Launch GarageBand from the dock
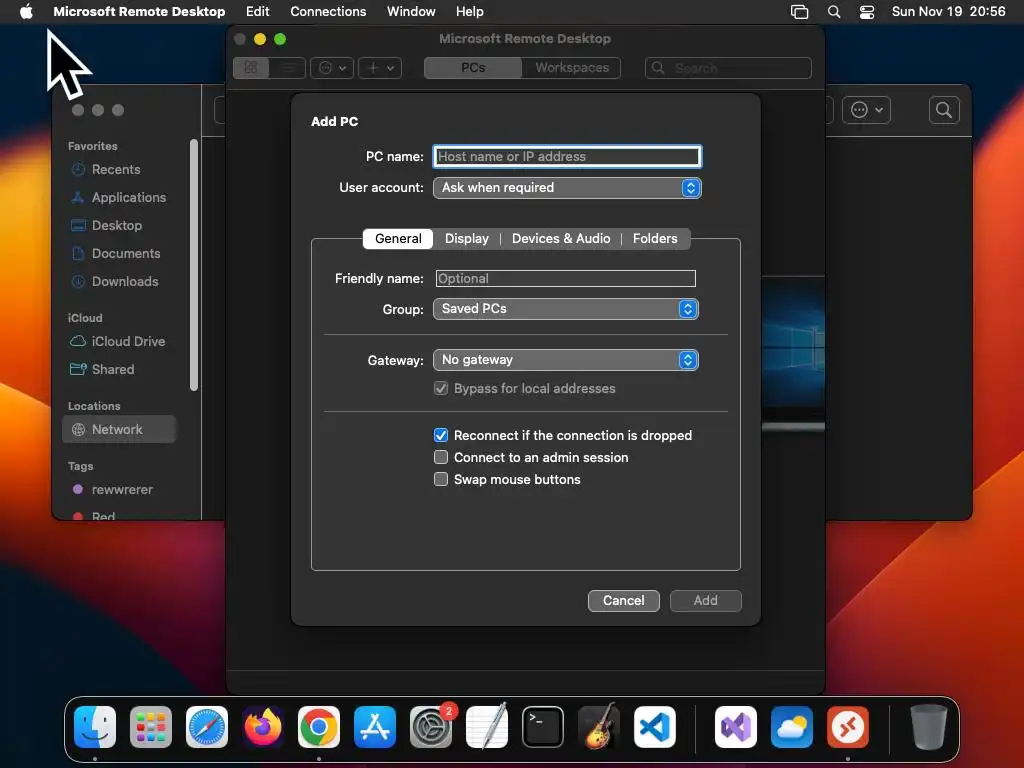Viewport: 1024px width, 768px height. pyautogui.click(x=599, y=727)
